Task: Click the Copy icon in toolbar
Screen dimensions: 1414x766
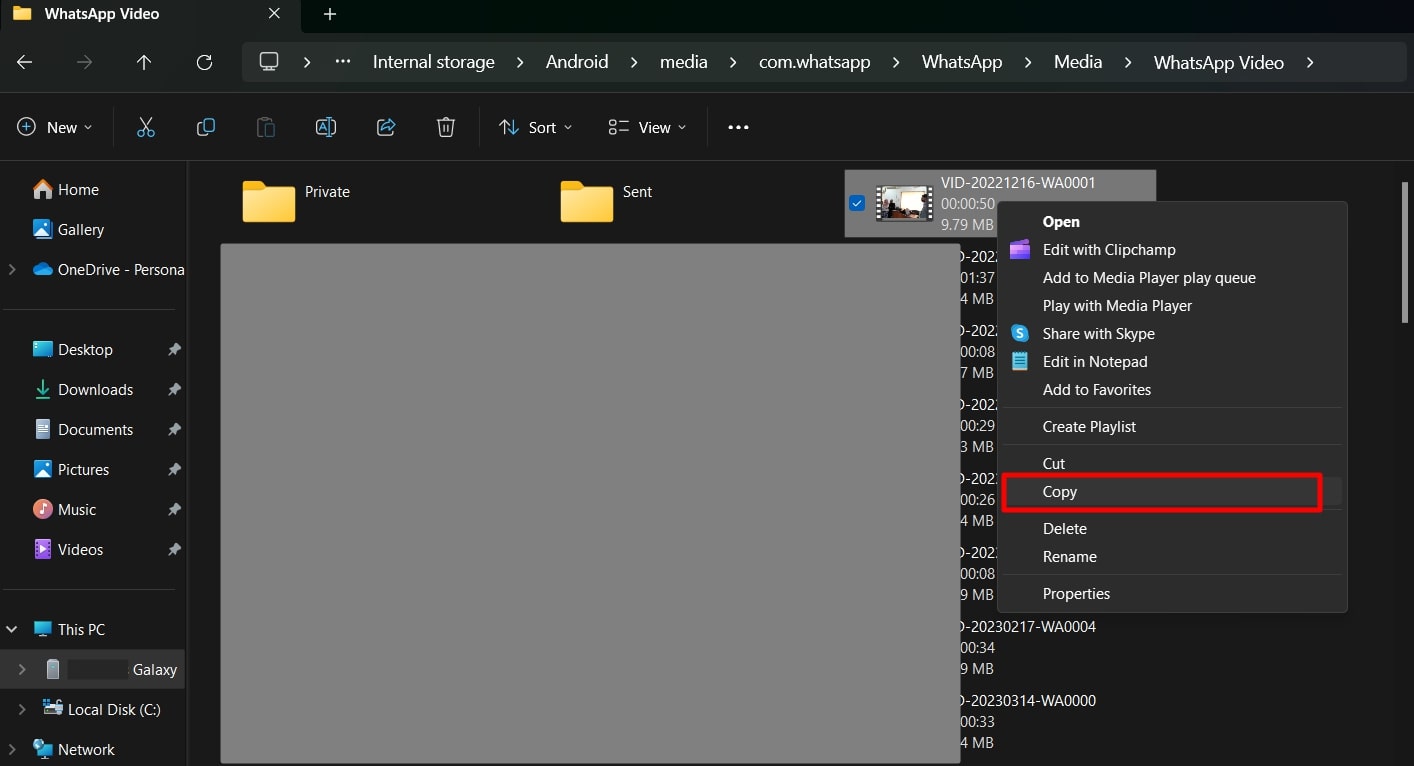Action: pos(206,127)
